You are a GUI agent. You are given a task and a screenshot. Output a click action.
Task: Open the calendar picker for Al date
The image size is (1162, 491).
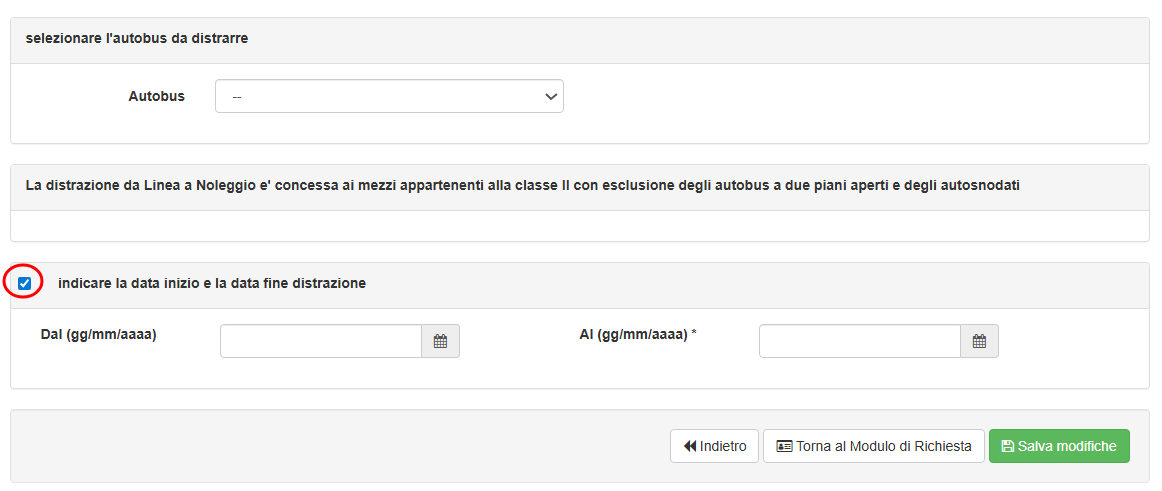point(979,341)
